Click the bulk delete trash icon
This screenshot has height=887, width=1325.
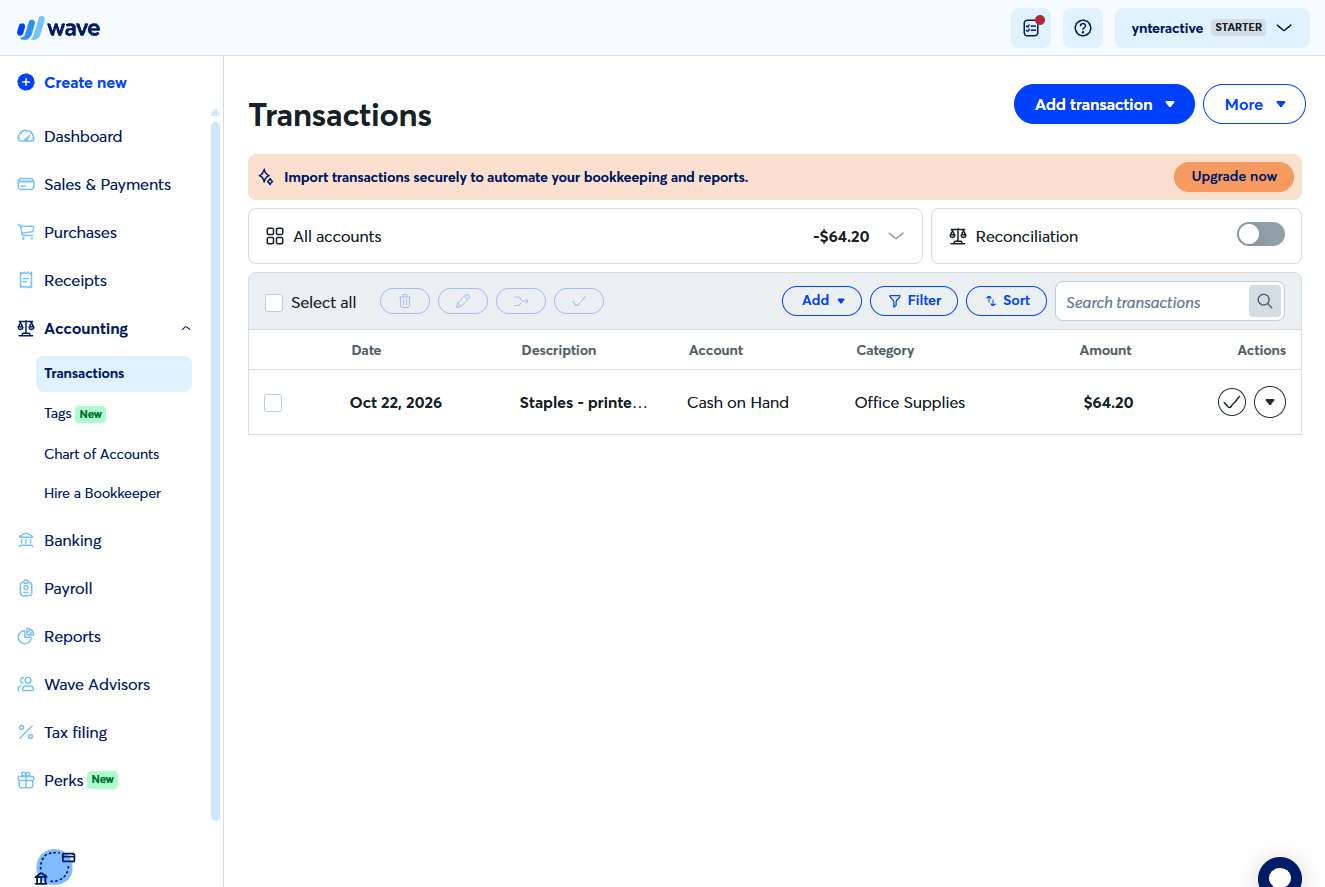[x=405, y=301]
